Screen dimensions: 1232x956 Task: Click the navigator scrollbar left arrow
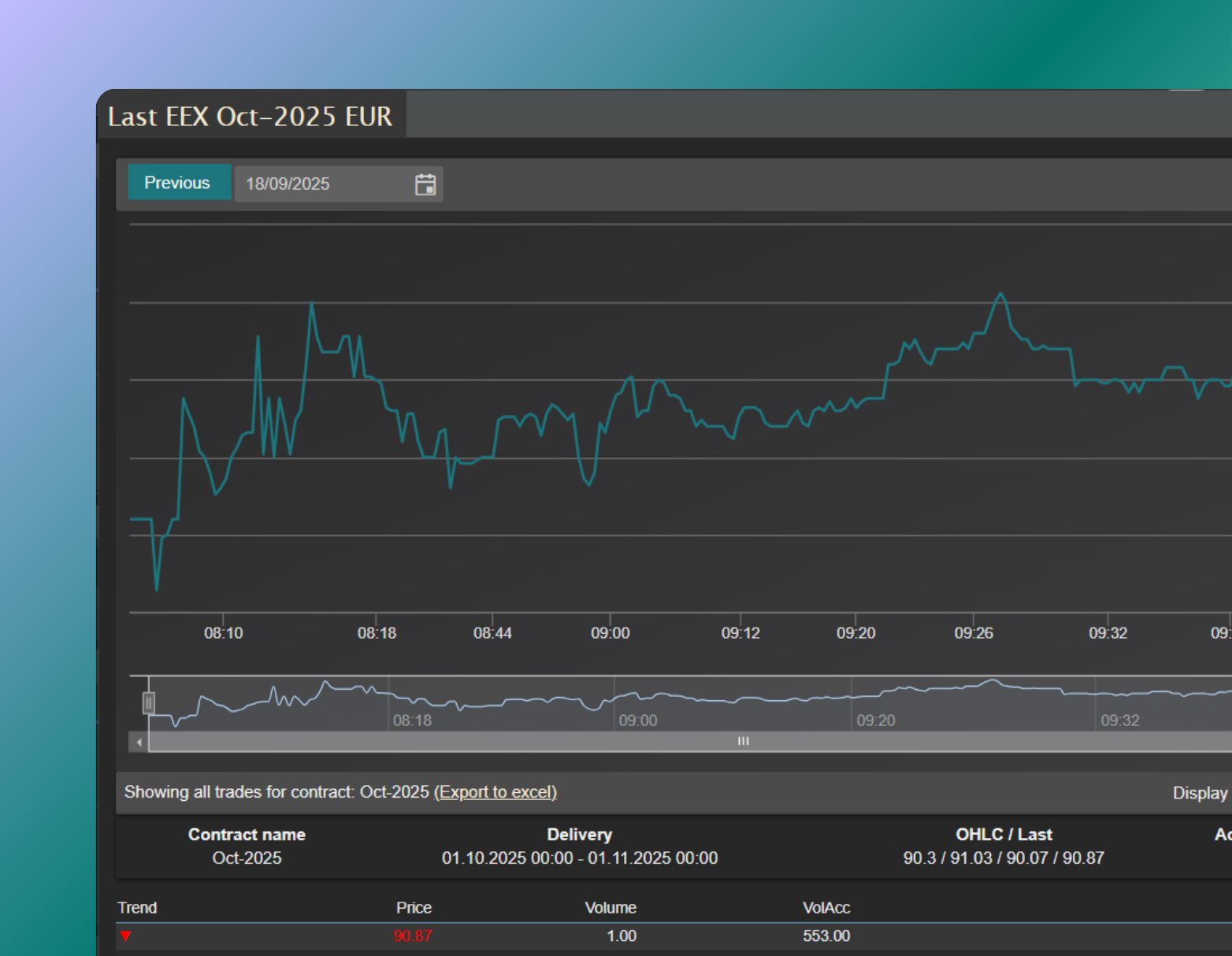coord(139,742)
